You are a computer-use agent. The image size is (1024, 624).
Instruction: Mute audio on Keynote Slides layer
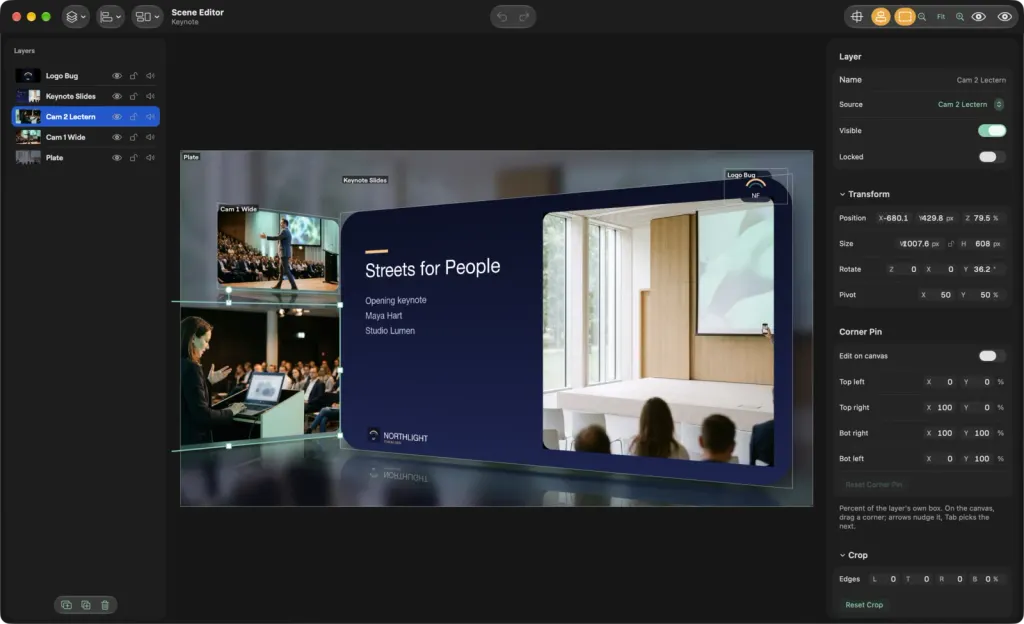point(150,96)
